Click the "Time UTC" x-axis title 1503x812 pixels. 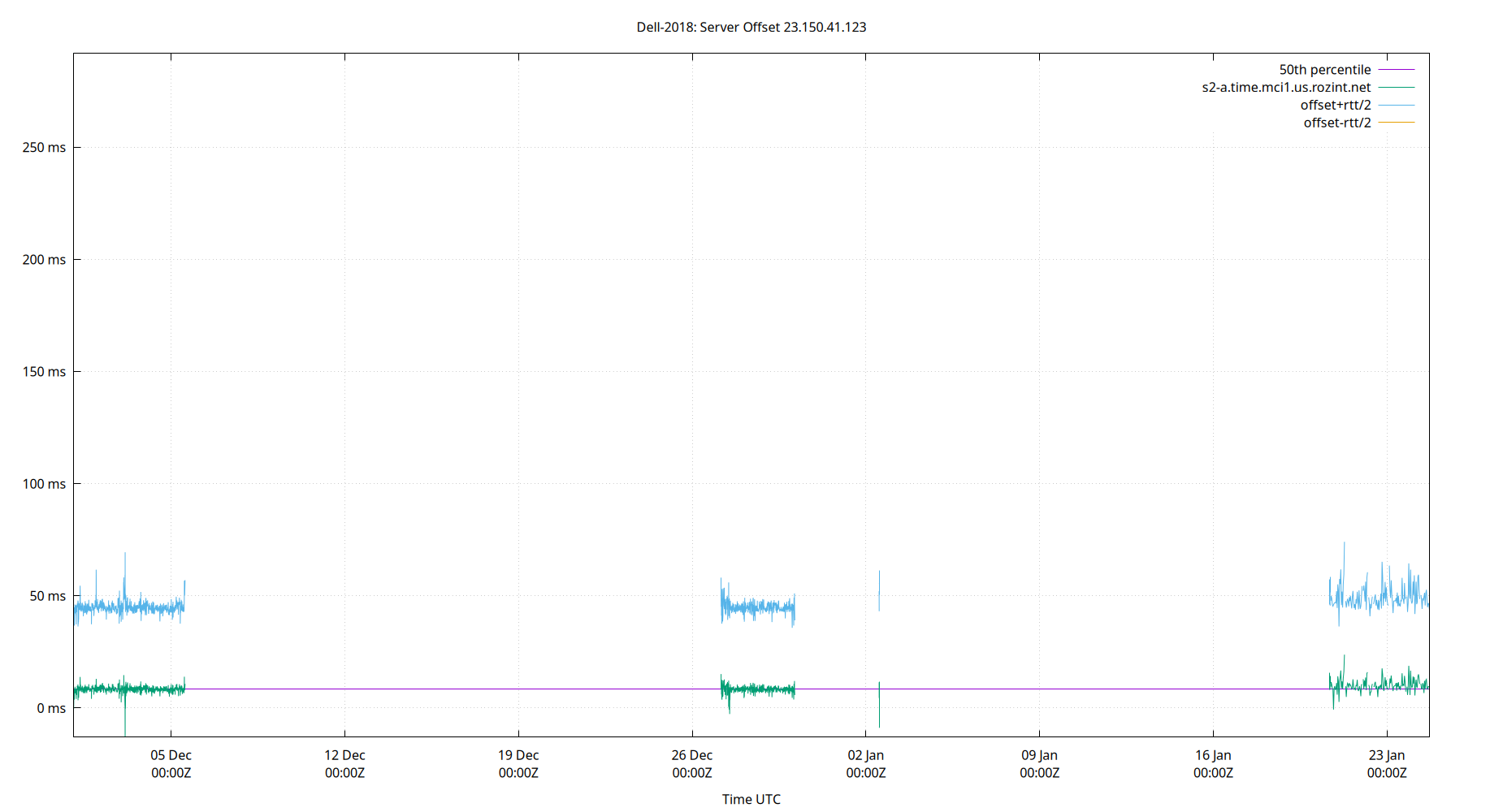(x=751, y=799)
